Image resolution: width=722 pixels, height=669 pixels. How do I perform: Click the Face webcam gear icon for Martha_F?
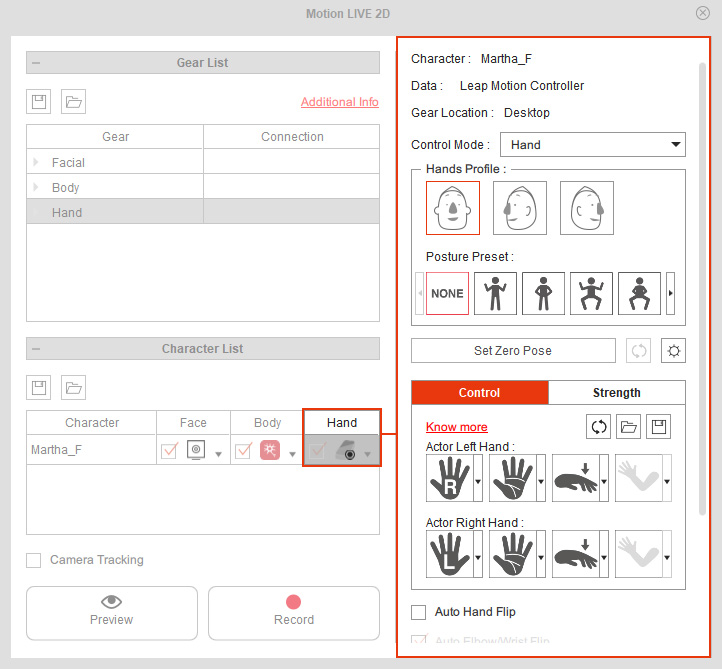(x=196, y=450)
